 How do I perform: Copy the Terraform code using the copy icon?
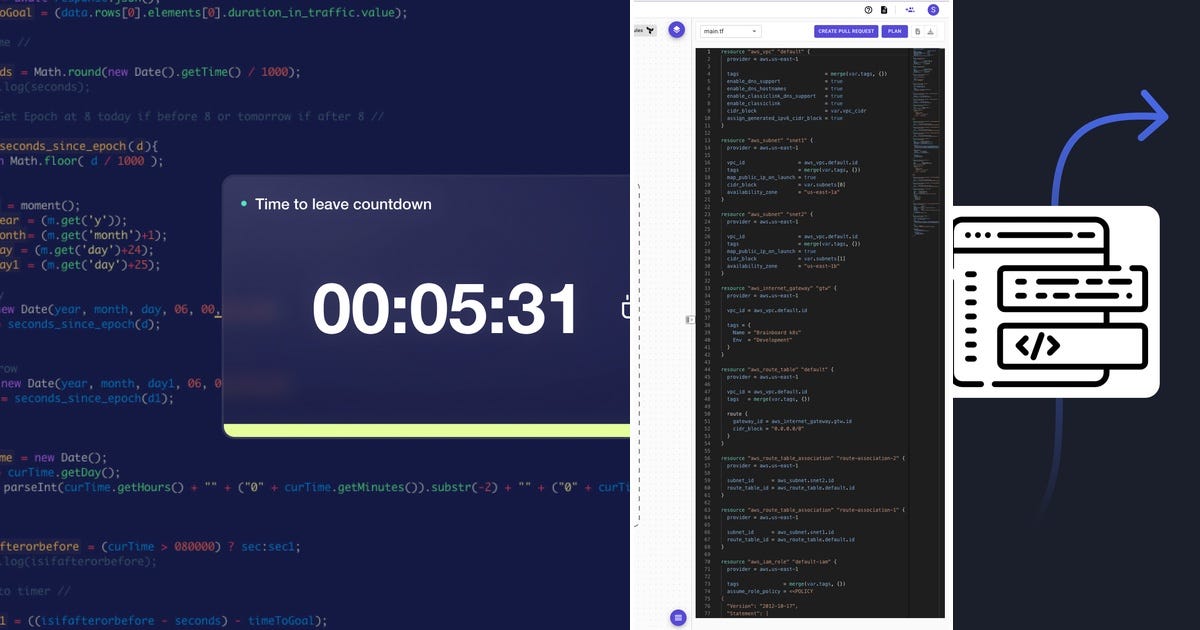917,31
